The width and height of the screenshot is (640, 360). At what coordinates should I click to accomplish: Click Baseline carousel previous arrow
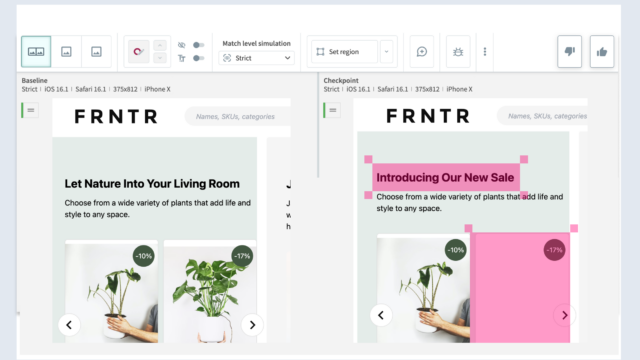pyautogui.click(x=69, y=325)
